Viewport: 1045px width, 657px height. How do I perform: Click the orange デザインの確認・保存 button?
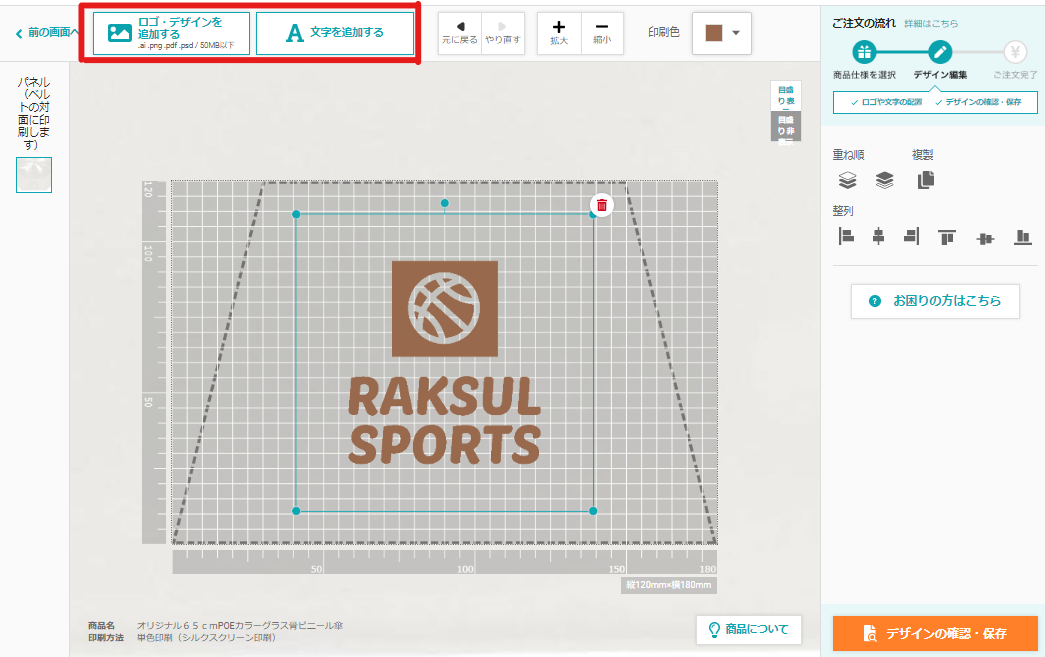click(x=935, y=633)
